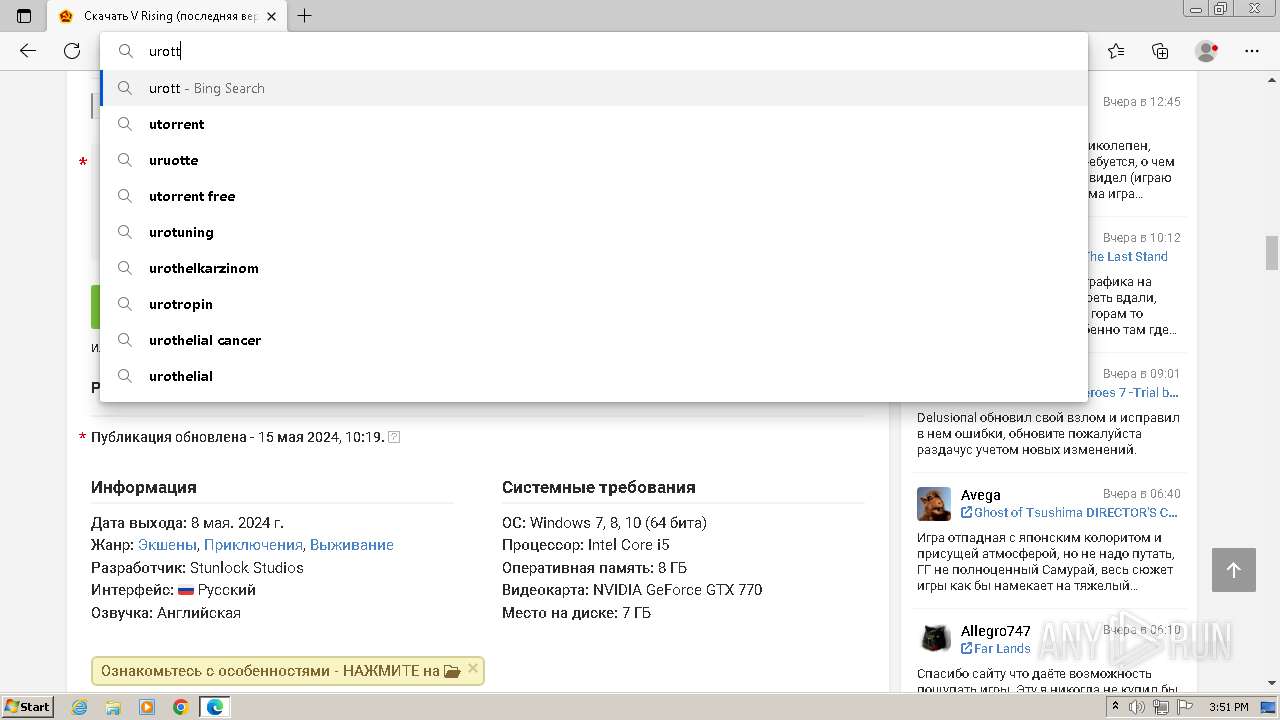Go back to previous page
Screen dimensions: 1280x720
click(28, 51)
